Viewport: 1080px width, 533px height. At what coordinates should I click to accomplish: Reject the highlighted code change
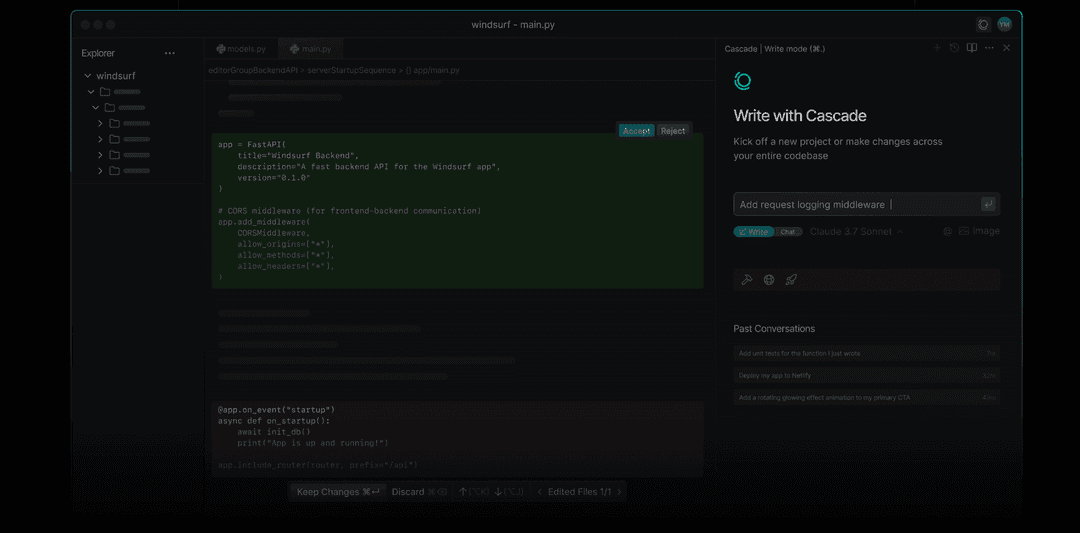pos(673,131)
